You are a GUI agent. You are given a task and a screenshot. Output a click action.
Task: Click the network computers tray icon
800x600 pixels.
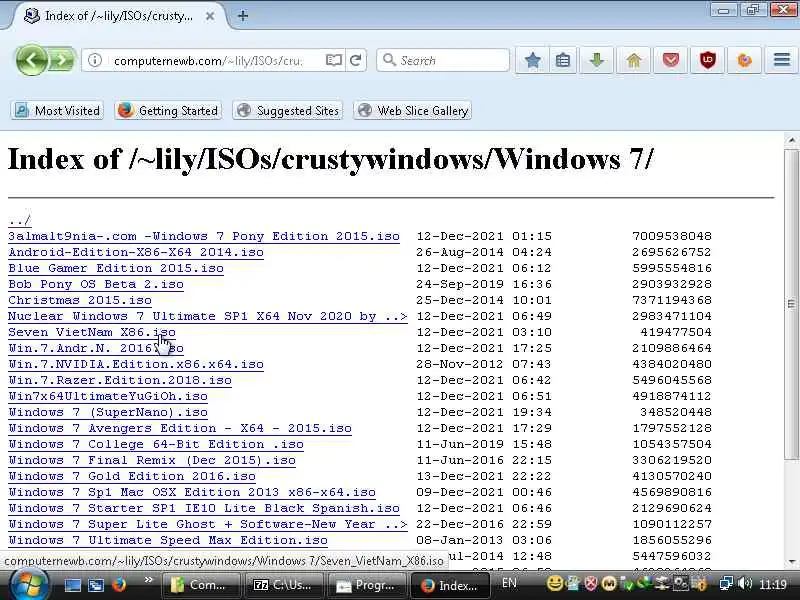727,583
